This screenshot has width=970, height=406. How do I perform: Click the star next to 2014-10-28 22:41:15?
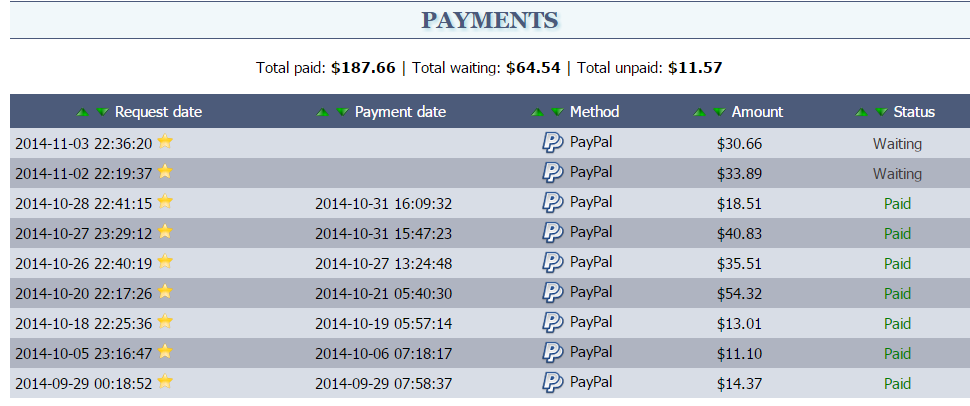tap(165, 202)
